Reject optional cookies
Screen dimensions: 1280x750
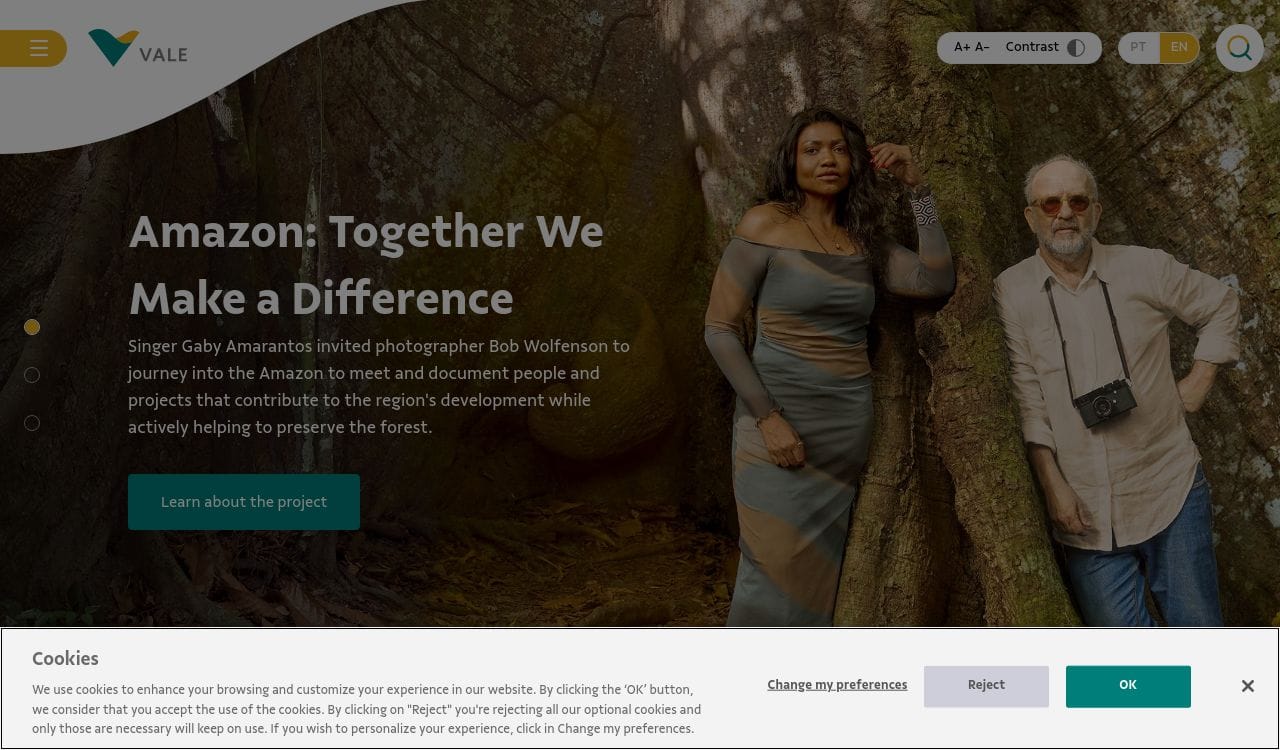(x=986, y=686)
